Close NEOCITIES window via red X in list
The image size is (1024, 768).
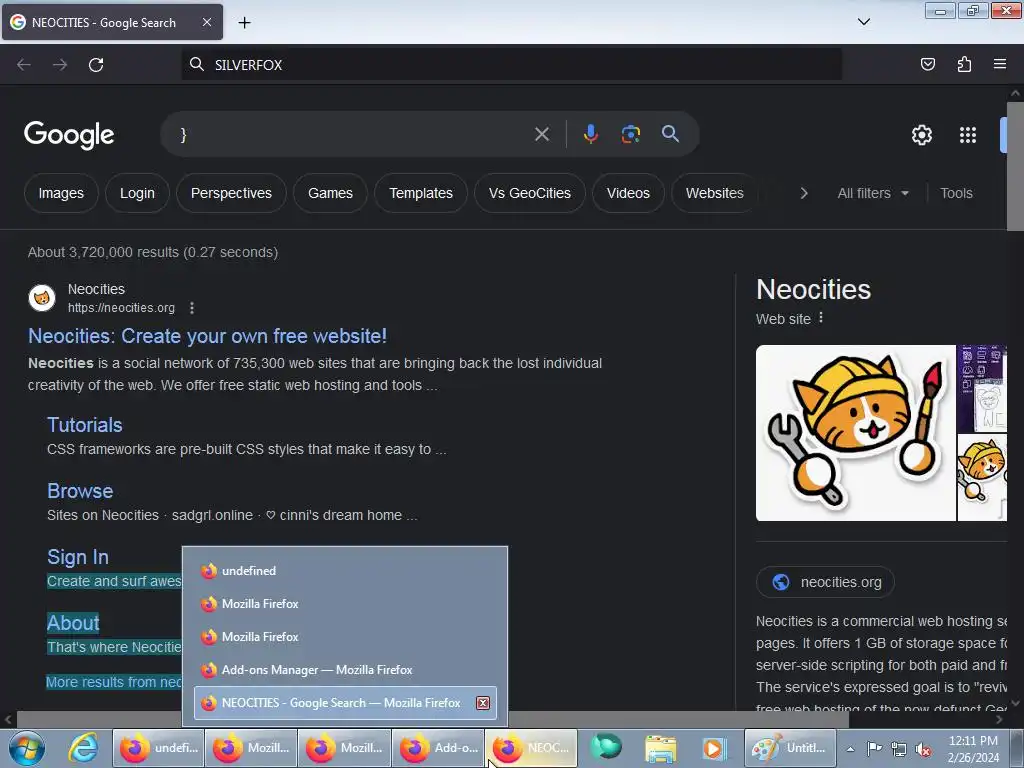tap(483, 703)
